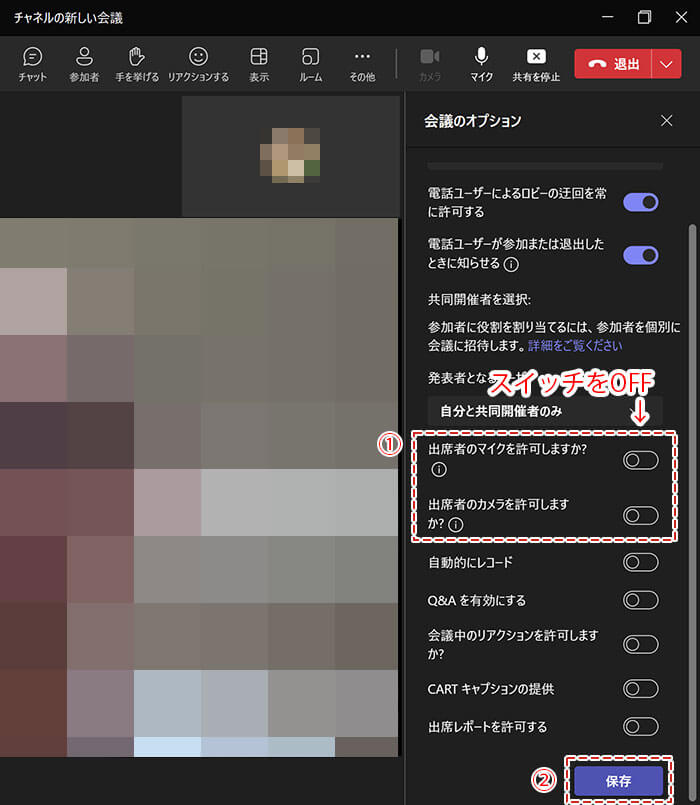Close the 会議のオプション panel

(x=667, y=121)
